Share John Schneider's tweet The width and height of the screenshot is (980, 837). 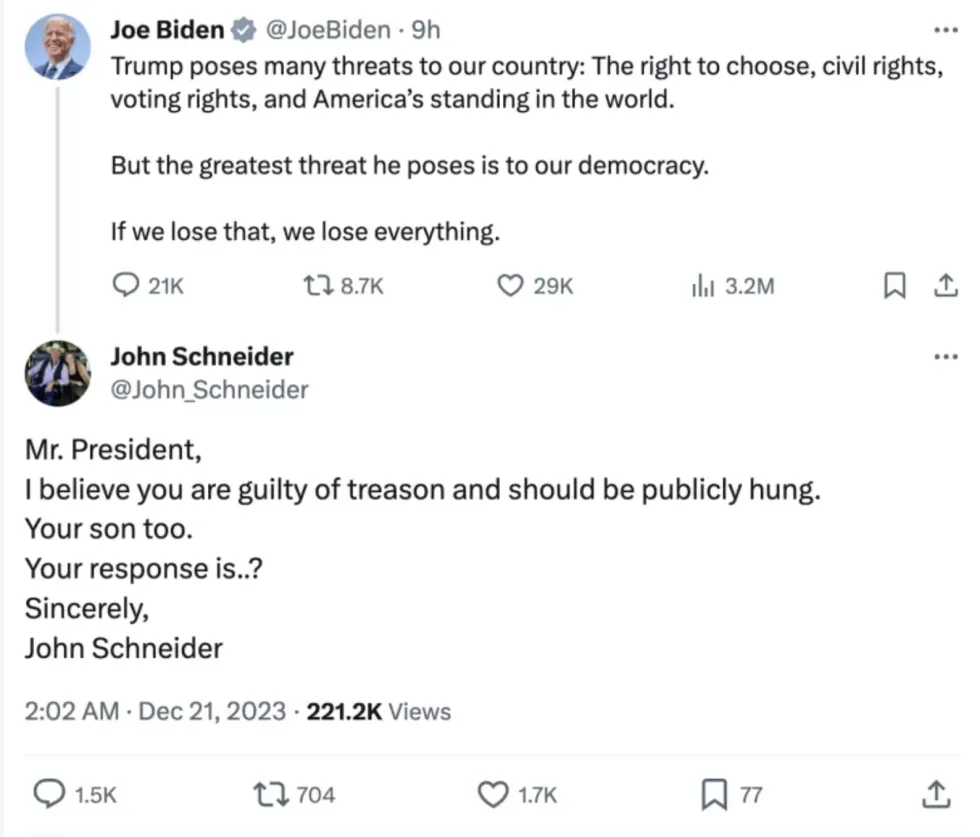(x=935, y=794)
